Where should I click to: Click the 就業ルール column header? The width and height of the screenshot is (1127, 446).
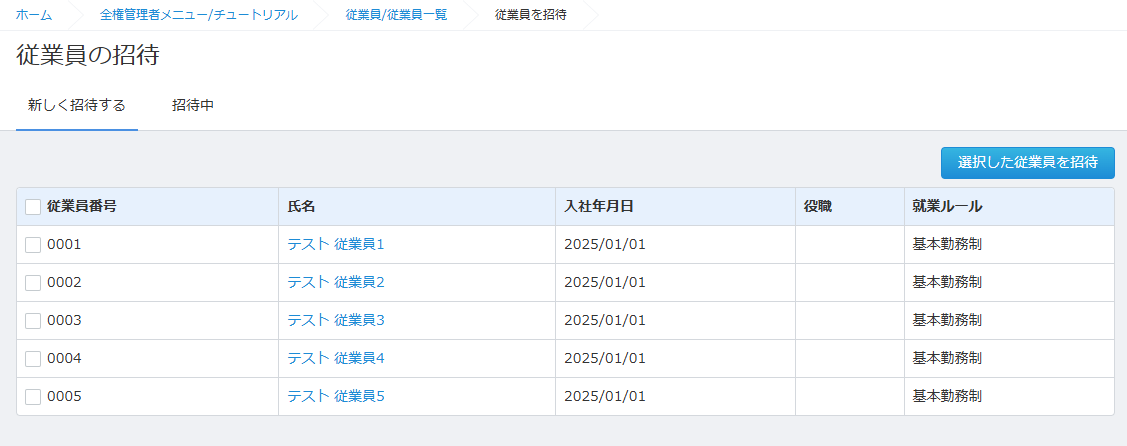tap(947, 207)
